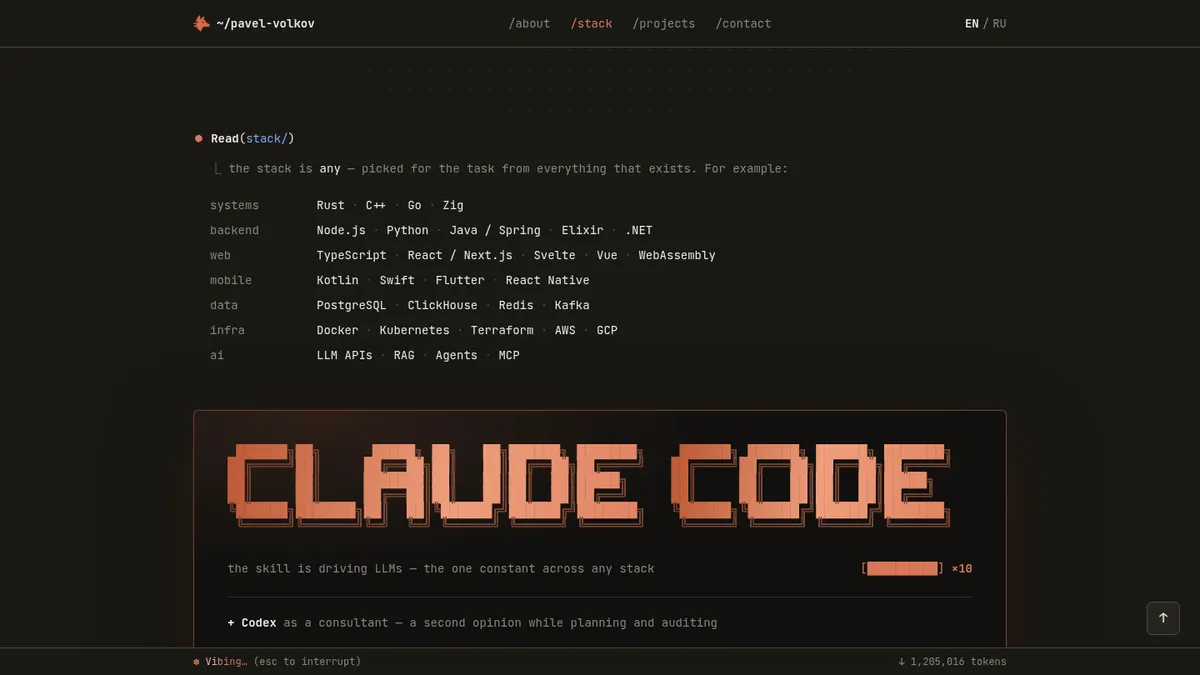Select the /stack nav item
This screenshot has height=675, width=1200.
[591, 23]
